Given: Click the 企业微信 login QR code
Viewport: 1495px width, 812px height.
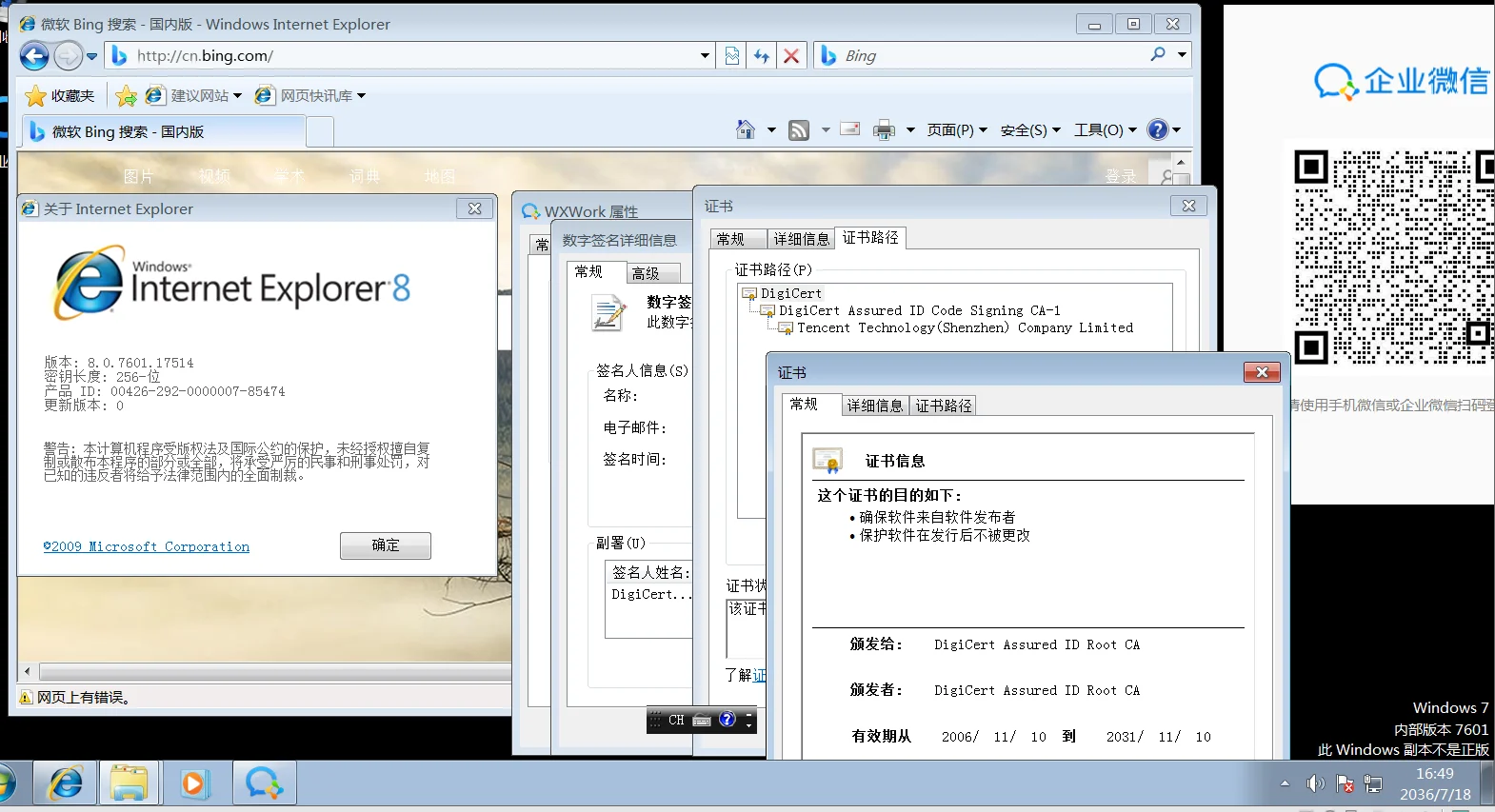Looking at the screenshot, I should click(x=1393, y=256).
